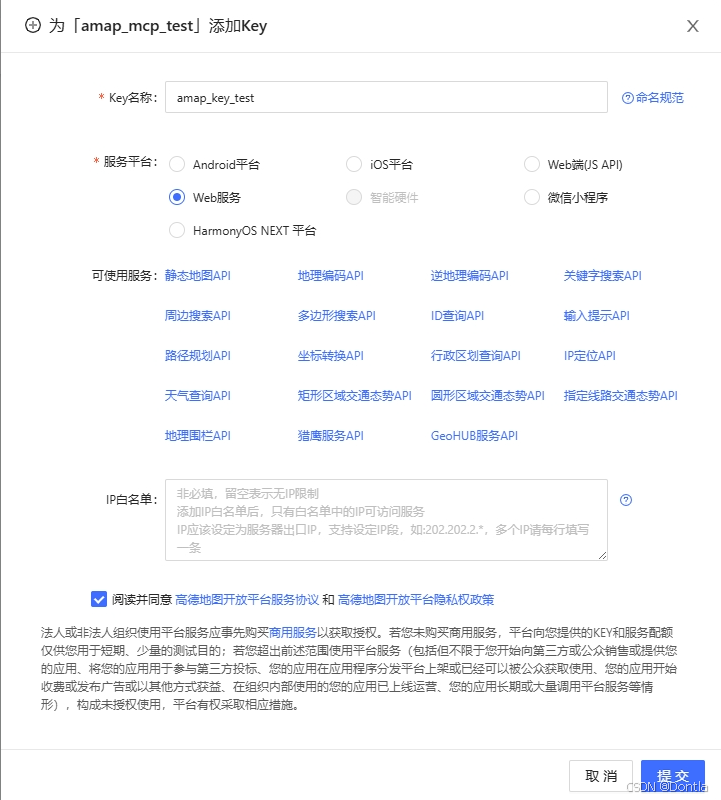This screenshot has height=800, width=721.
Task: Click the Key名称 input field
Action: tap(386, 97)
